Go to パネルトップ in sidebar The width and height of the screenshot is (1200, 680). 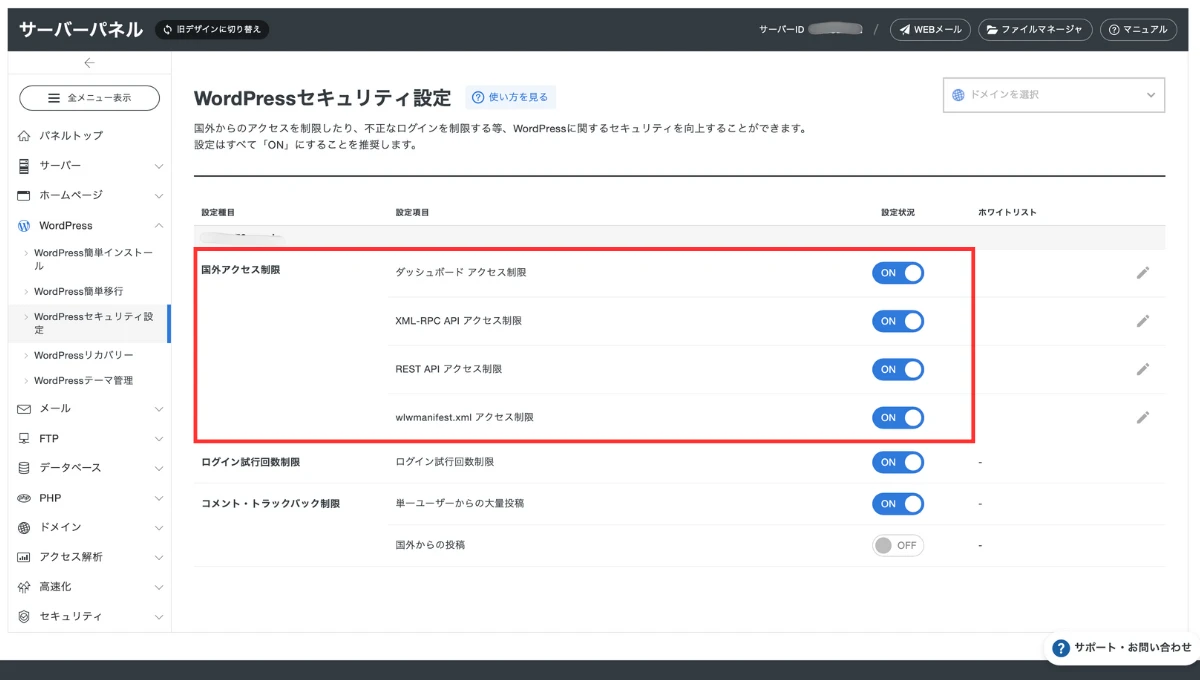[x=71, y=135]
